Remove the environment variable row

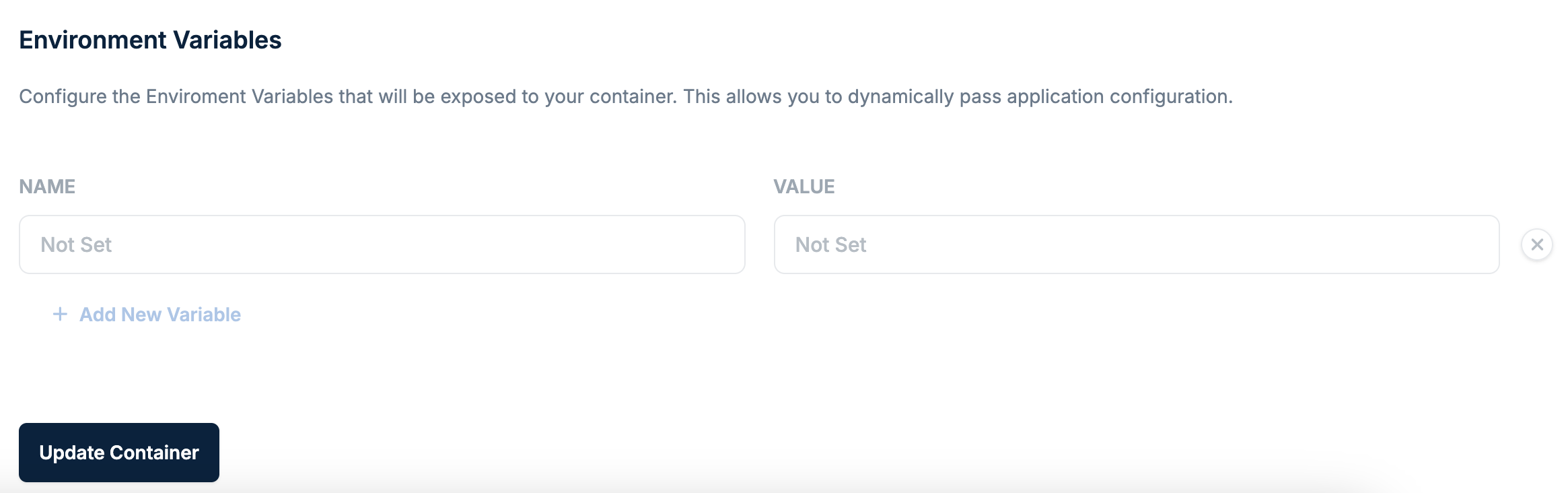pos(1536,244)
